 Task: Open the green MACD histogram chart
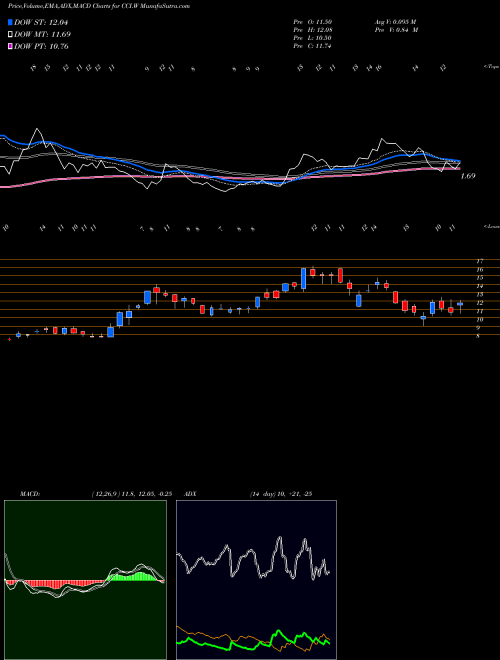pos(85,580)
